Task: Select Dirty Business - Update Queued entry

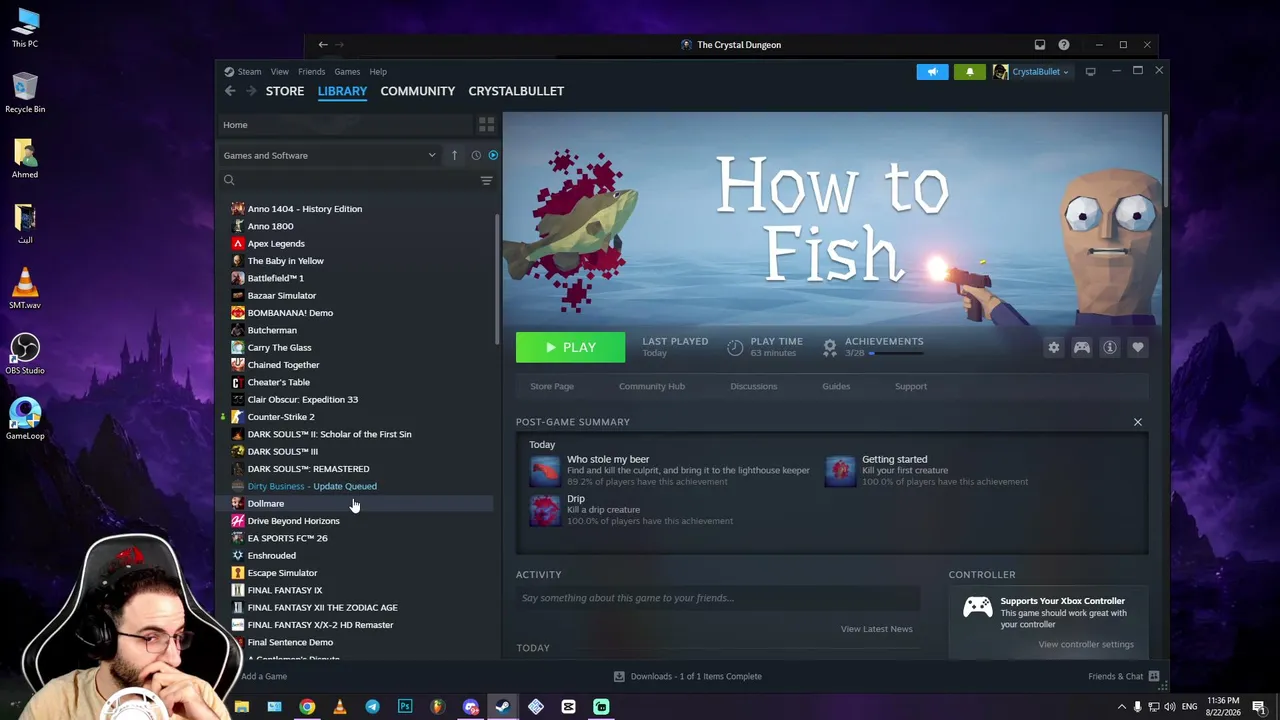Action: pyautogui.click(x=312, y=486)
